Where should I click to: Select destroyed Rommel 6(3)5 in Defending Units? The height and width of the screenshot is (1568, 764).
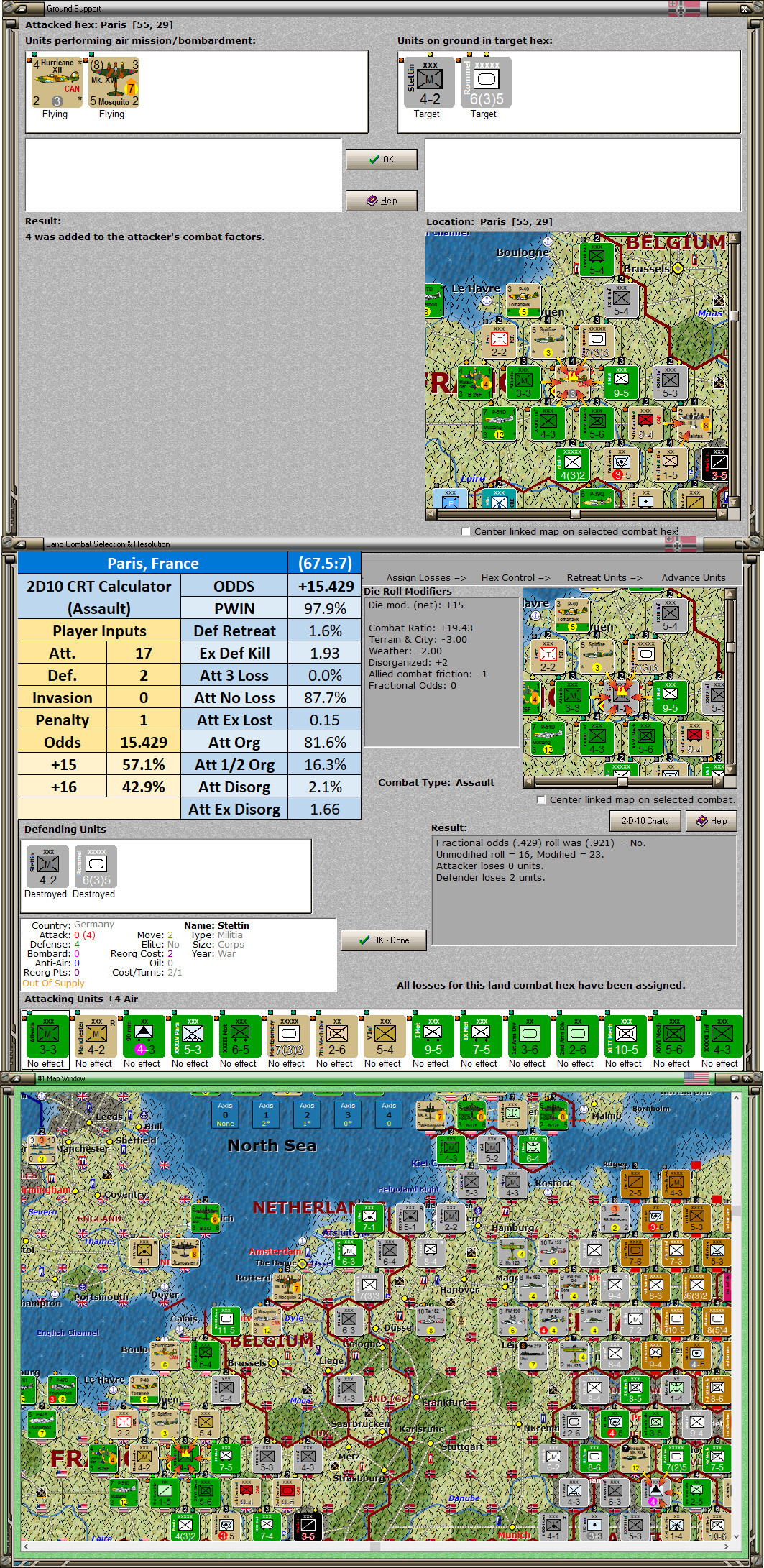[96, 867]
